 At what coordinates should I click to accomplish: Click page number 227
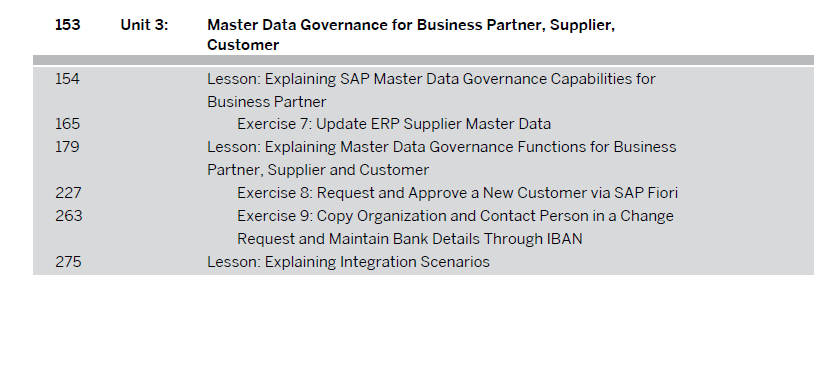[x=68, y=193]
